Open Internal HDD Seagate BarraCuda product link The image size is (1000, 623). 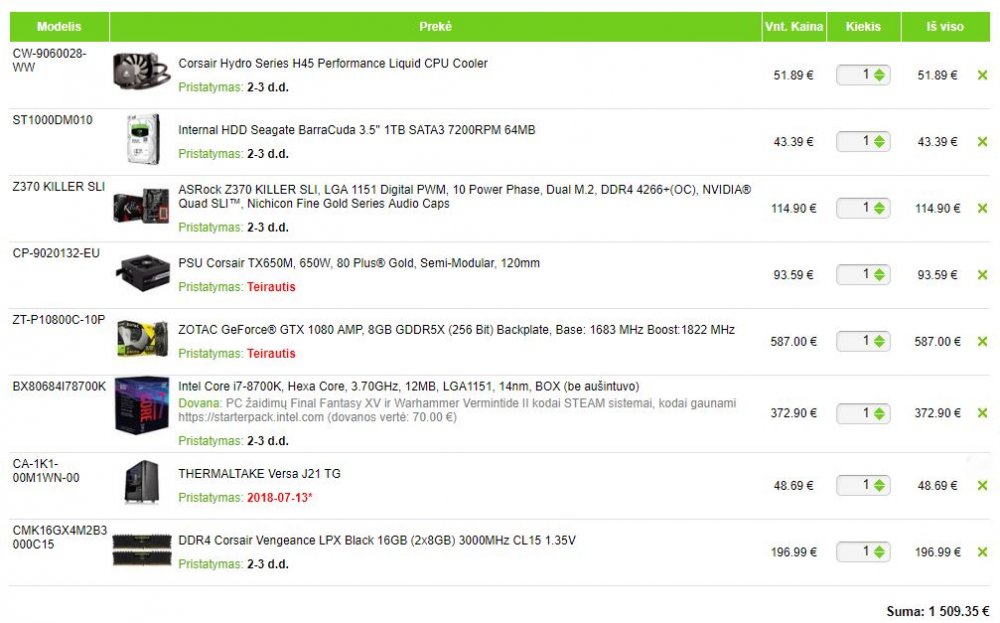pos(357,129)
